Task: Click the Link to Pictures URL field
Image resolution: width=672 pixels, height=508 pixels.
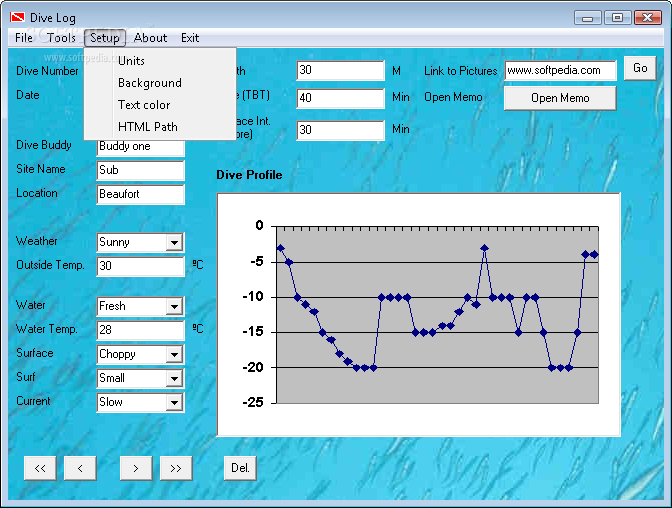Action: point(561,71)
